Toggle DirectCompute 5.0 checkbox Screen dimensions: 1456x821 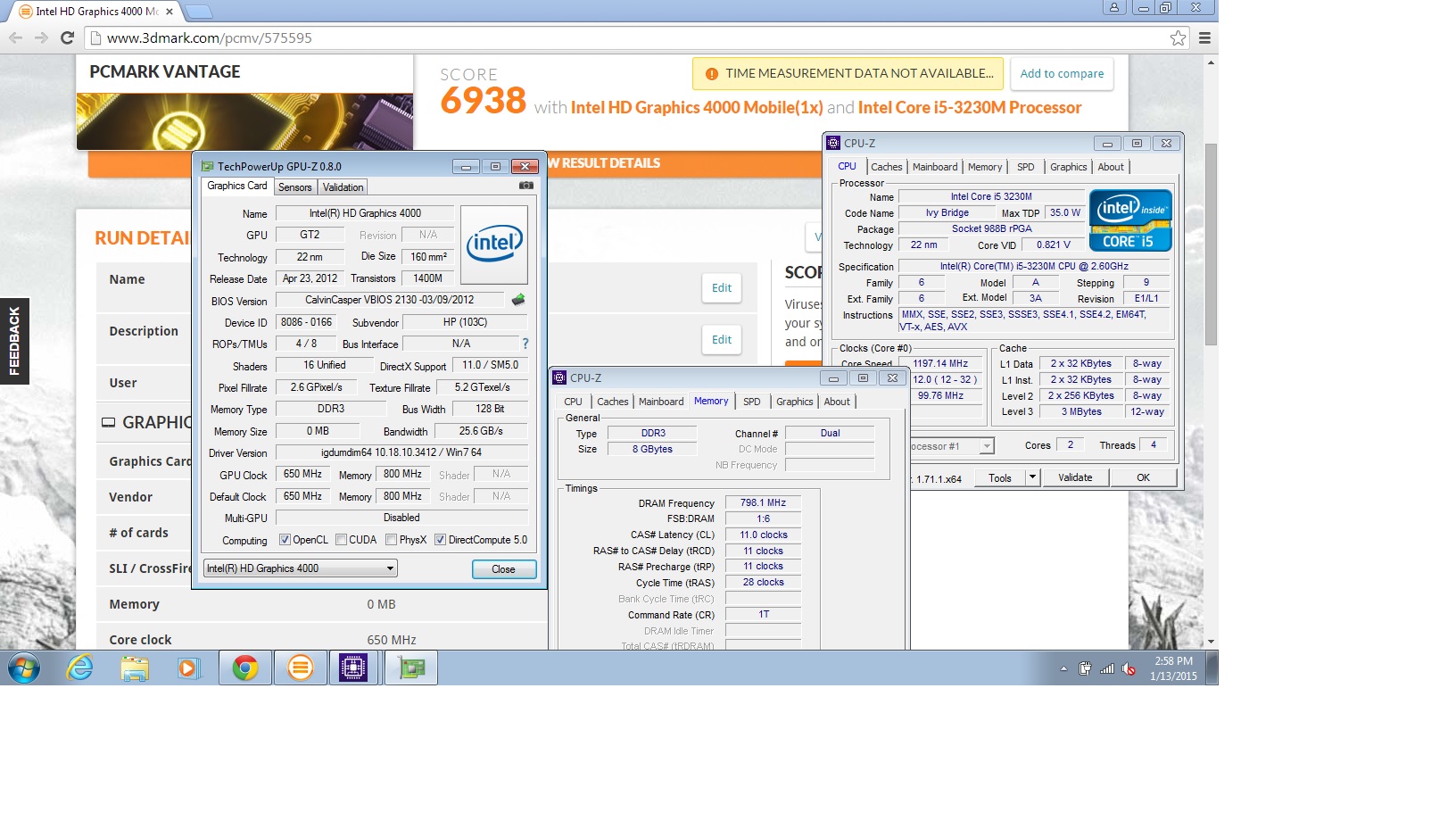pyautogui.click(x=440, y=540)
